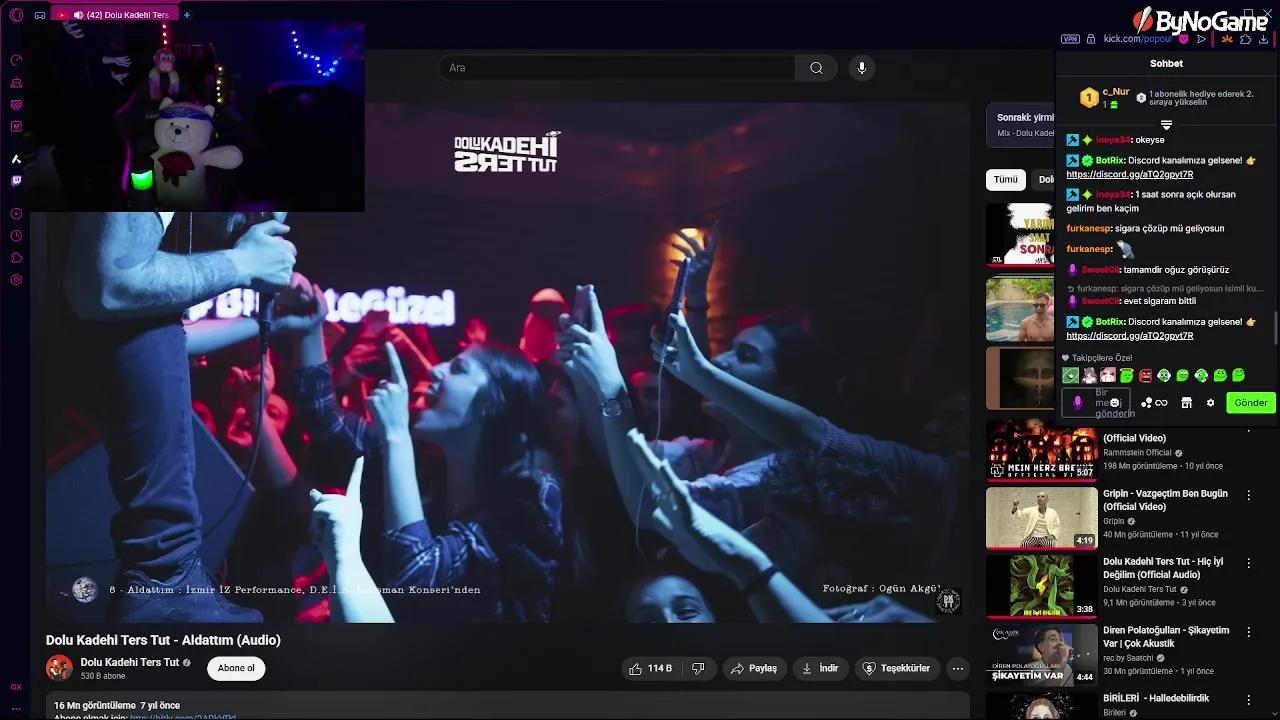Dislike the Aldattım video

(x=699, y=668)
